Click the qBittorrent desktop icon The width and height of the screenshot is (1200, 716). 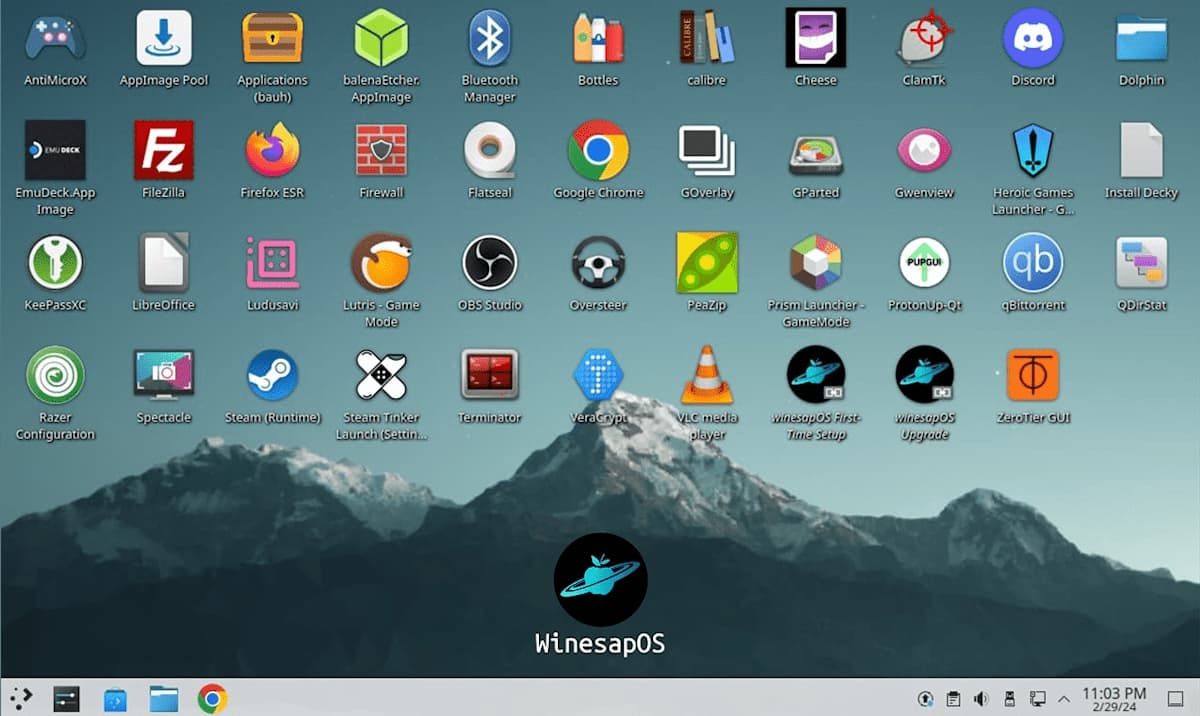tap(1032, 263)
